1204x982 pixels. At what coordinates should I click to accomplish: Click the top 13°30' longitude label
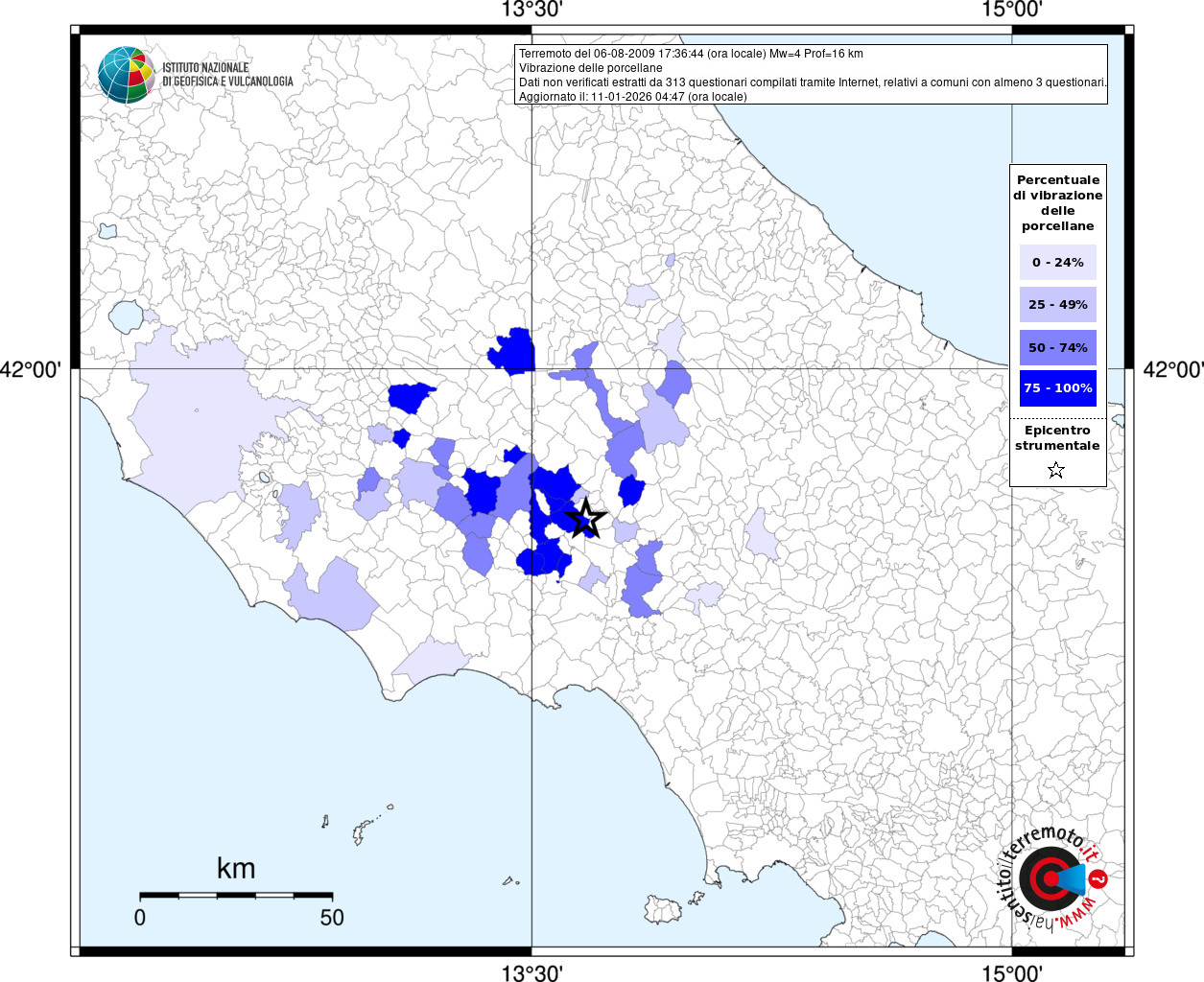531,10
